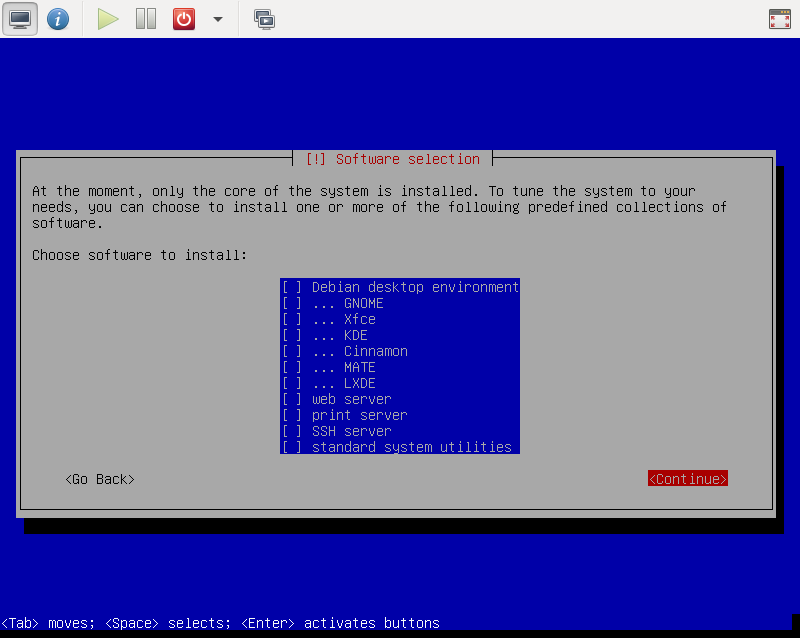The height and width of the screenshot is (638, 800).
Task: Open virtual hardware details info icon
Action: (58, 19)
